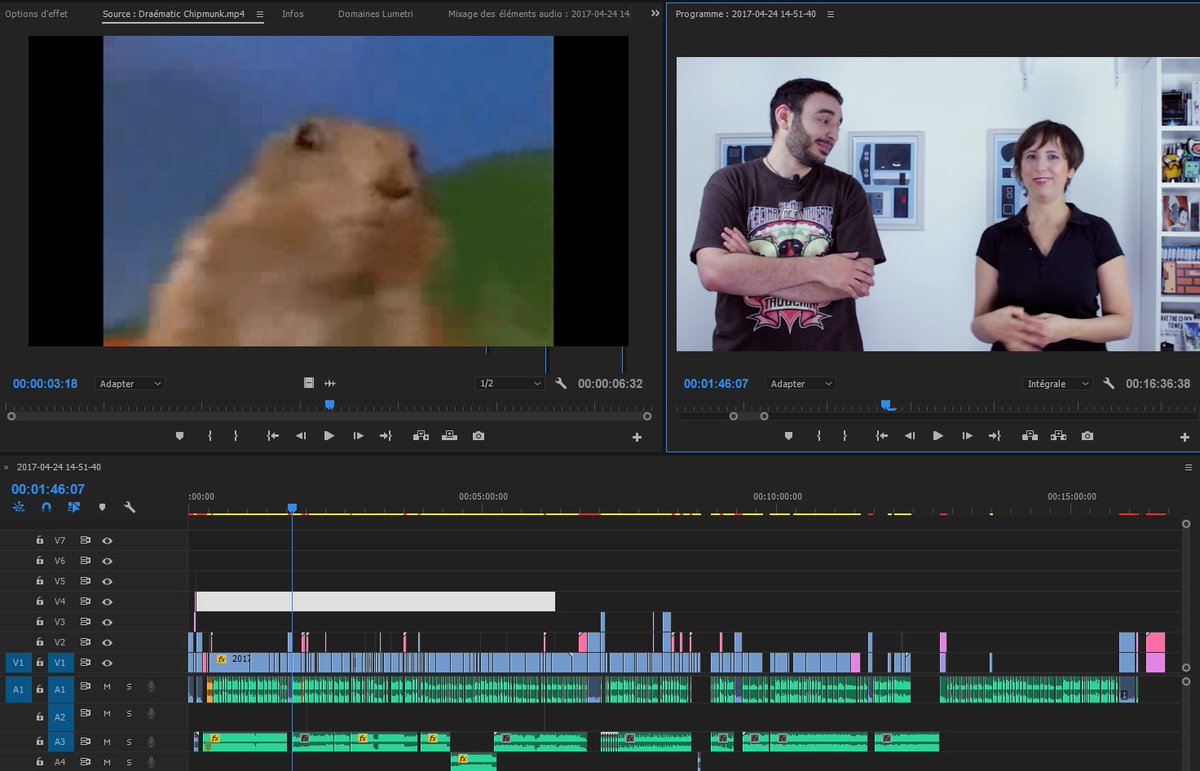Start playback in the Program monitor
This screenshot has width=1200, height=771.
coord(938,436)
